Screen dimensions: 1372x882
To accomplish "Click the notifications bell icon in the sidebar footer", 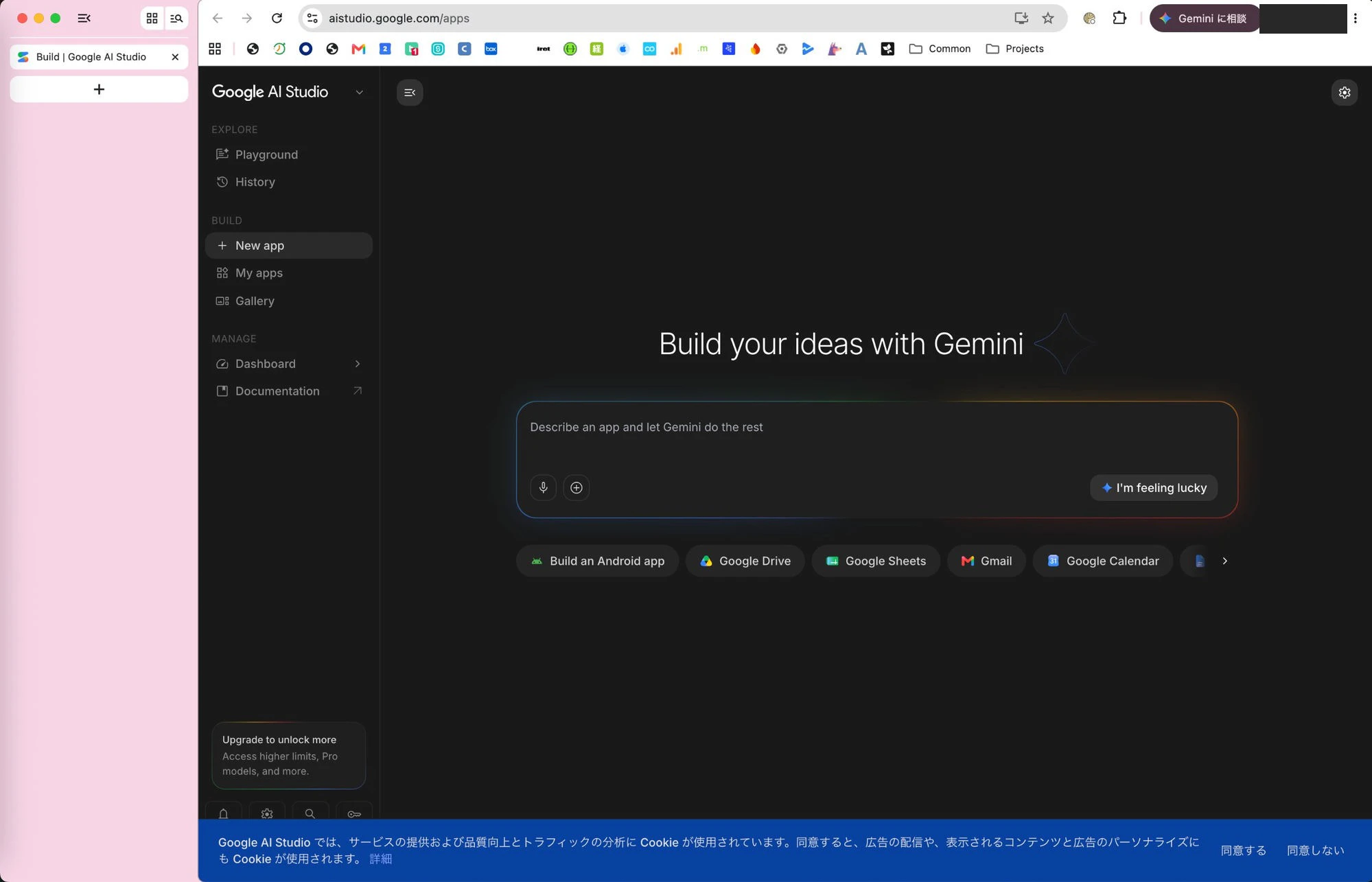I will click(223, 813).
